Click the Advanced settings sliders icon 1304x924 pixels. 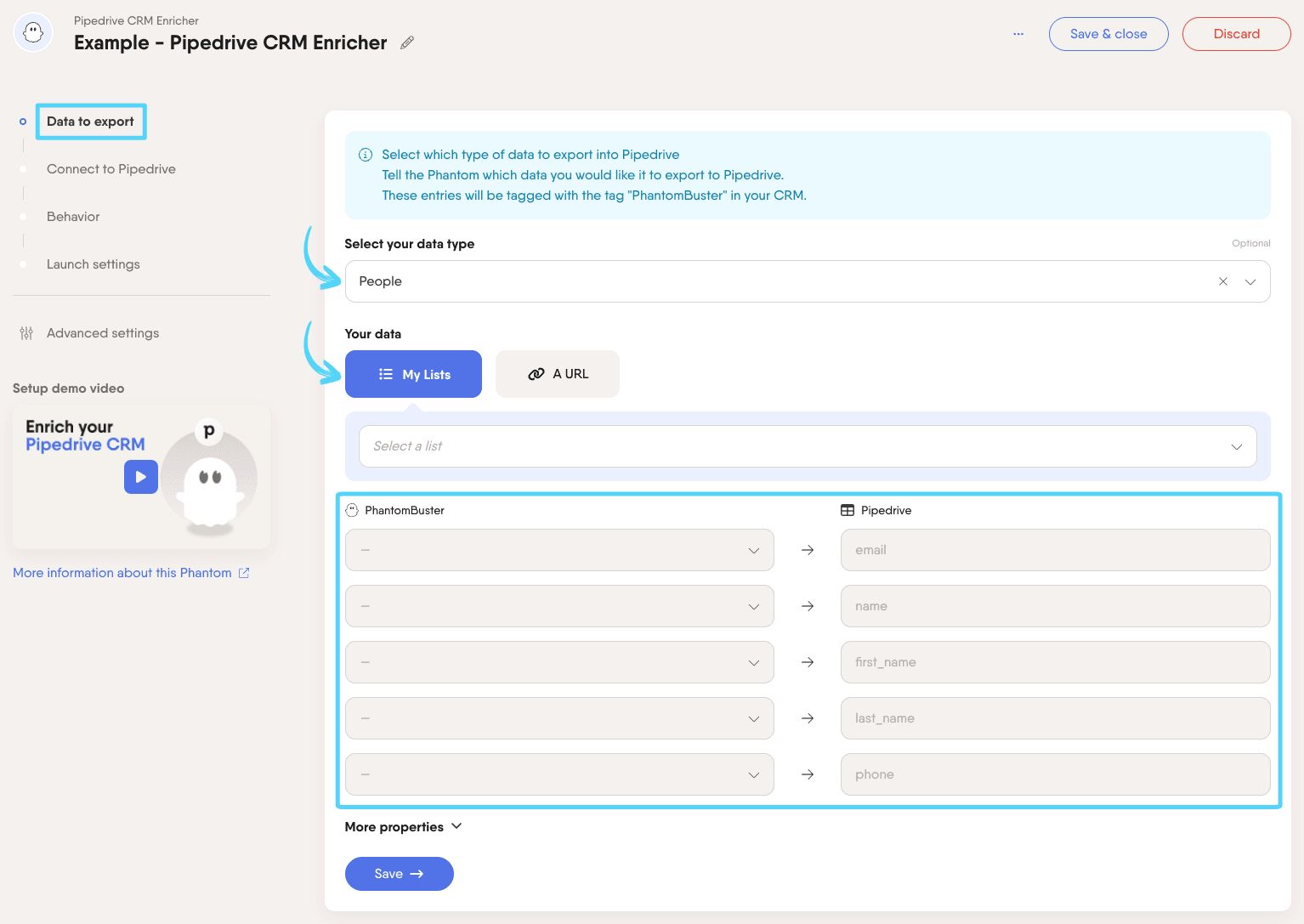tap(26, 333)
